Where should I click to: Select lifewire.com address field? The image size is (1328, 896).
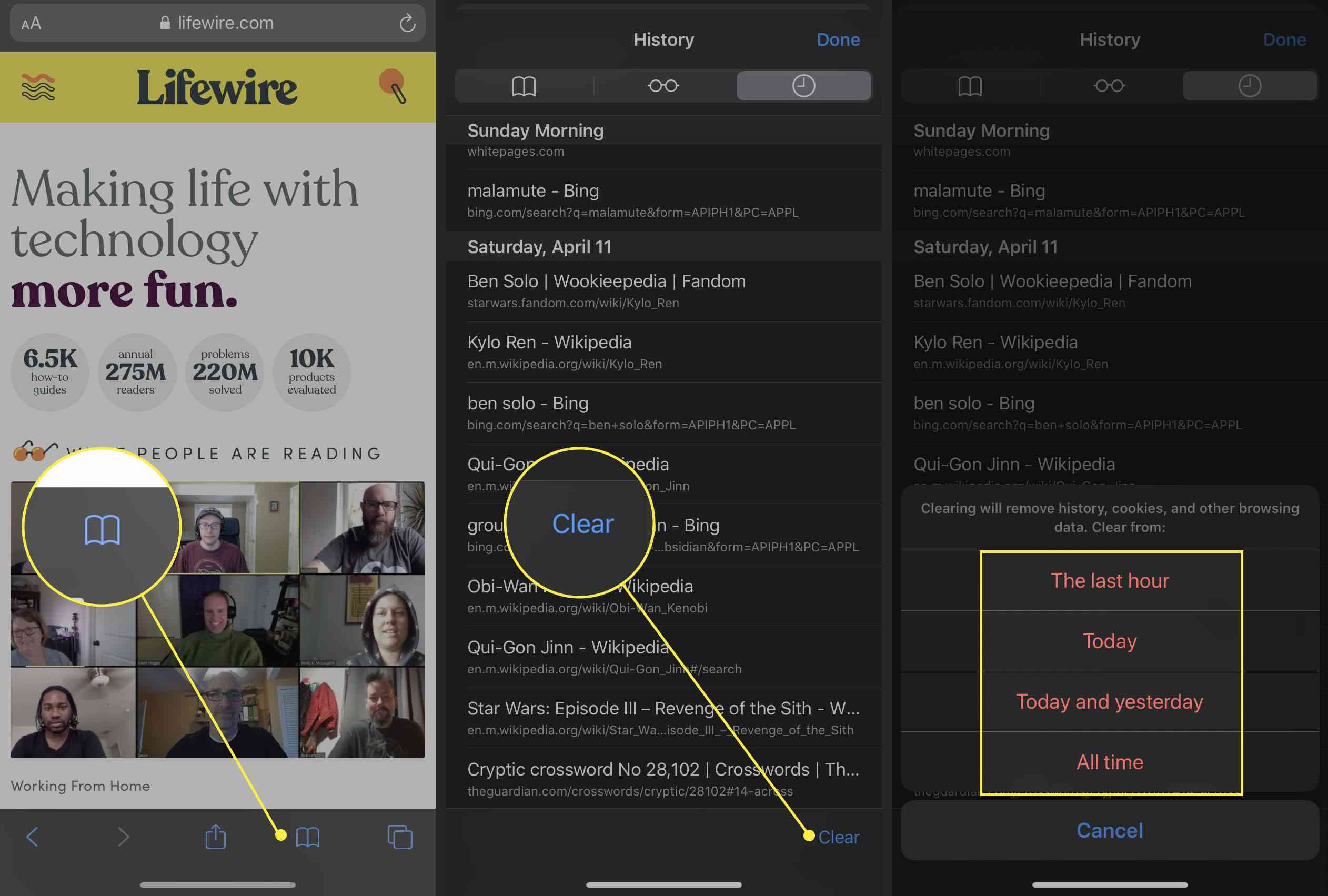(x=218, y=23)
